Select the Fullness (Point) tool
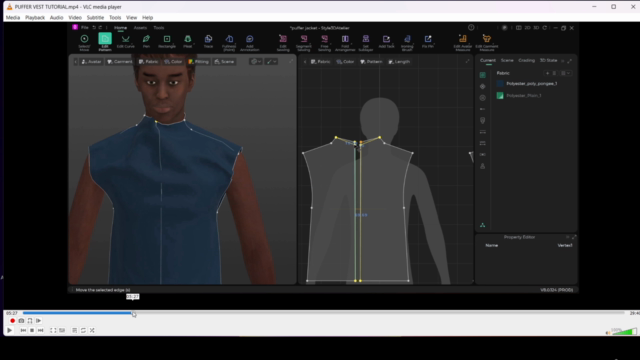 click(x=229, y=42)
